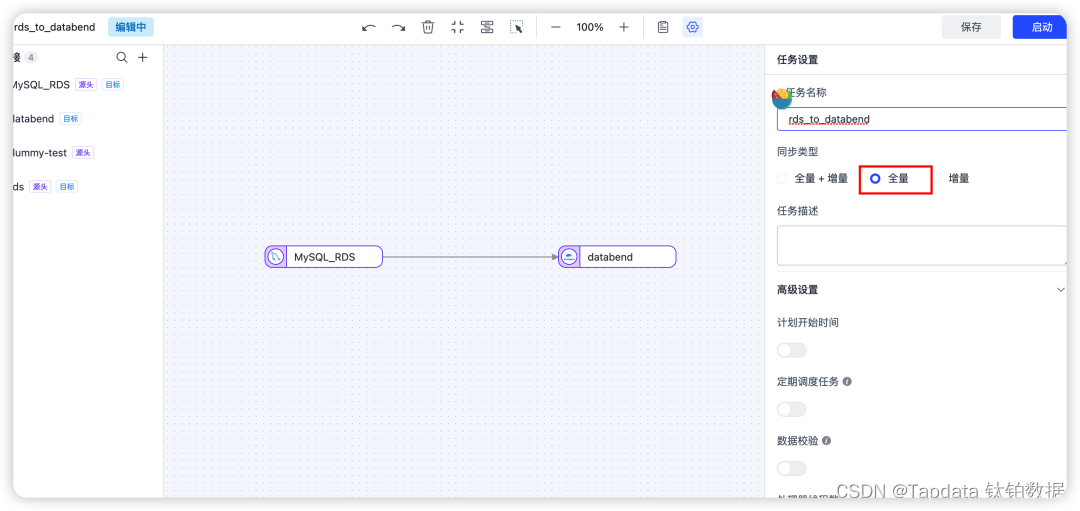The image size is (1080, 511).
Task: Redo the last canvas change
Action: click(x=399, y=28)
